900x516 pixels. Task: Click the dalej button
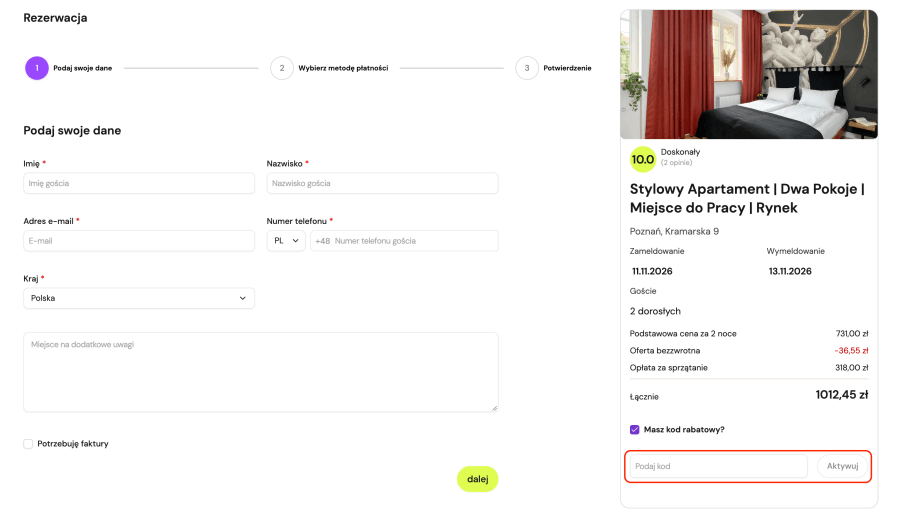click(x=478, y=479)
